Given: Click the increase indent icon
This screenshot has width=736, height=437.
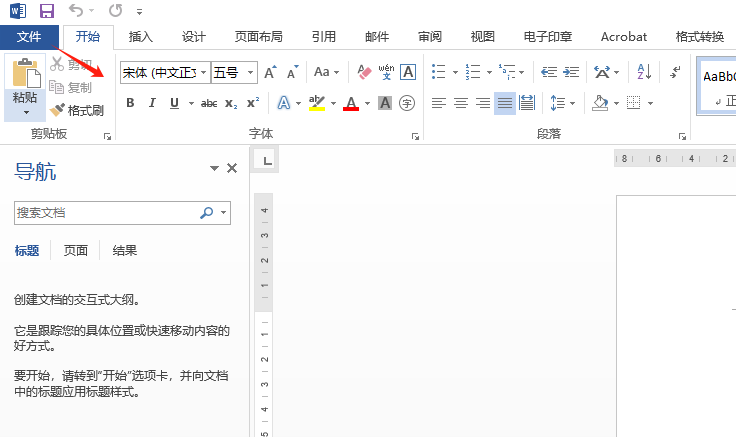Looking at the screenshot, I should (x=571, y=72).
